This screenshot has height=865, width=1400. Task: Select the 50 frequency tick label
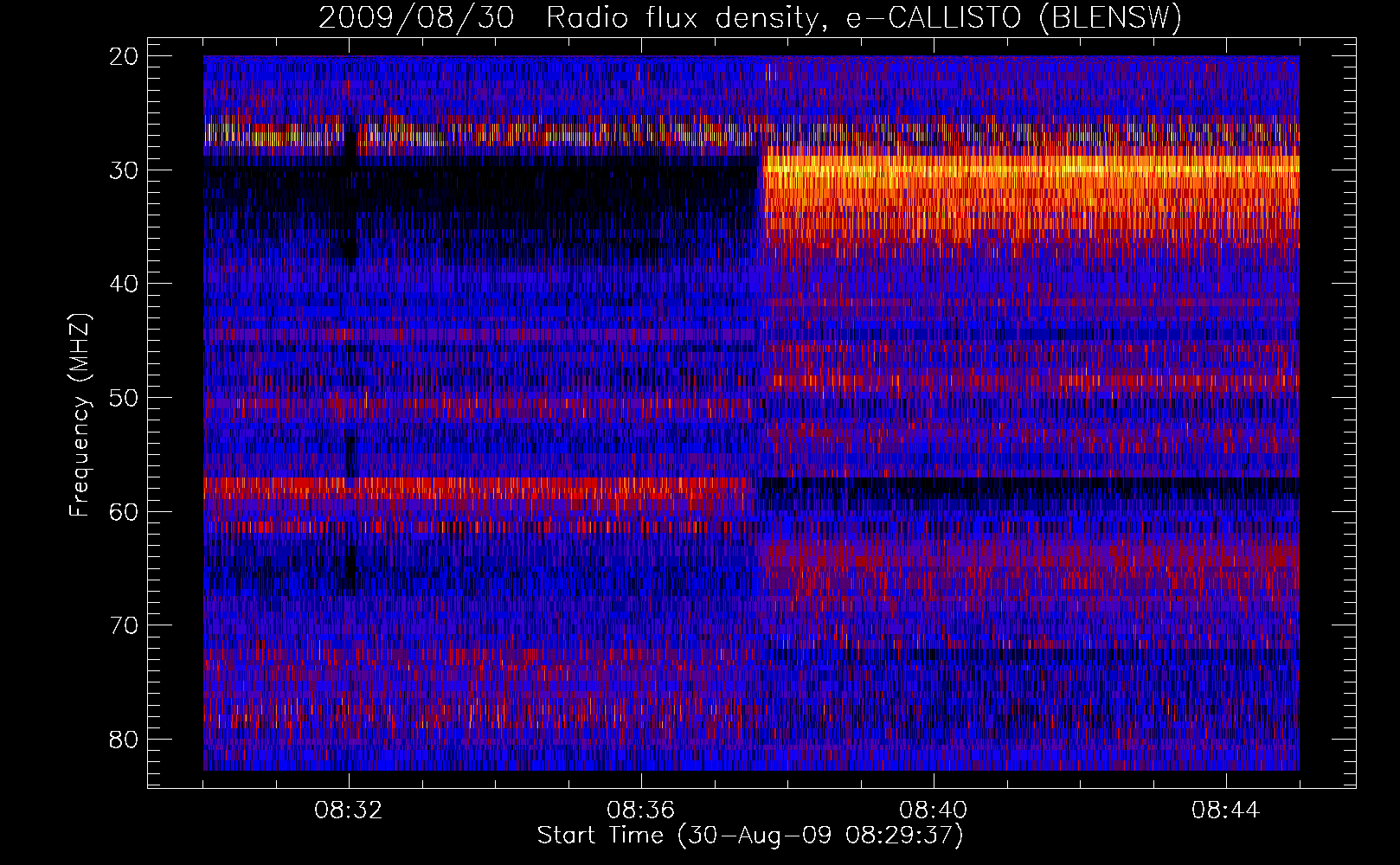coord(125,398)
